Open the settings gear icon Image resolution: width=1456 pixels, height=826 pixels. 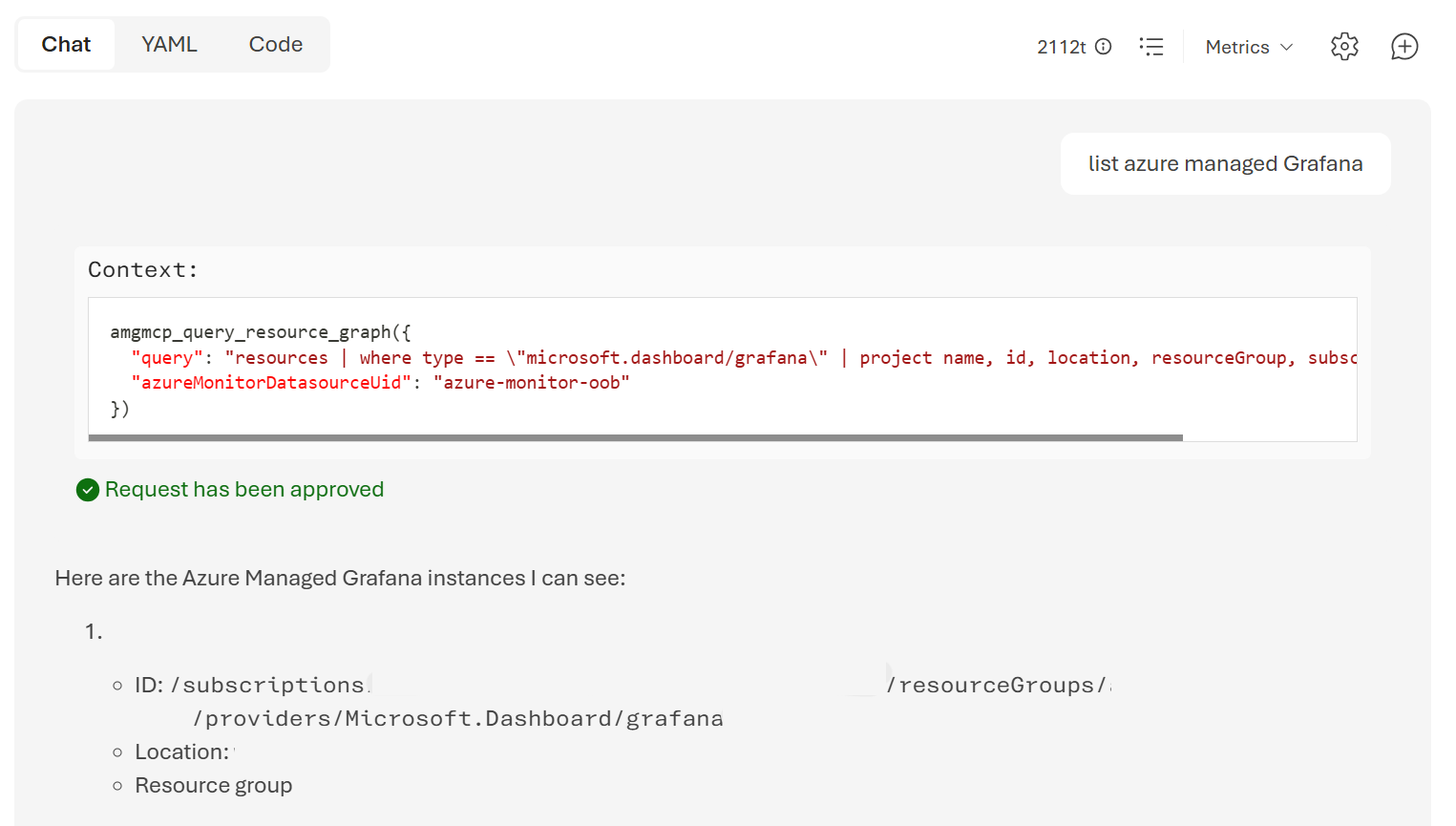[1344, 47]
